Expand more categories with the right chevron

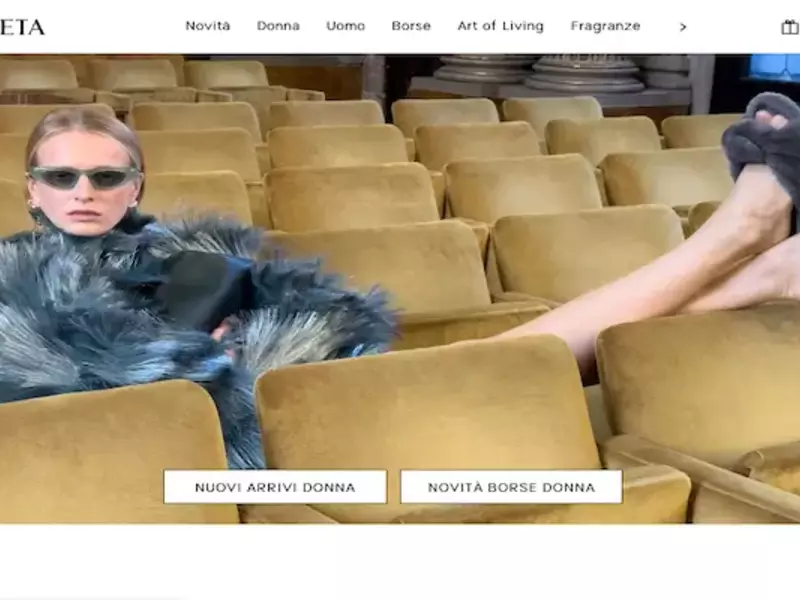(683, 27)
